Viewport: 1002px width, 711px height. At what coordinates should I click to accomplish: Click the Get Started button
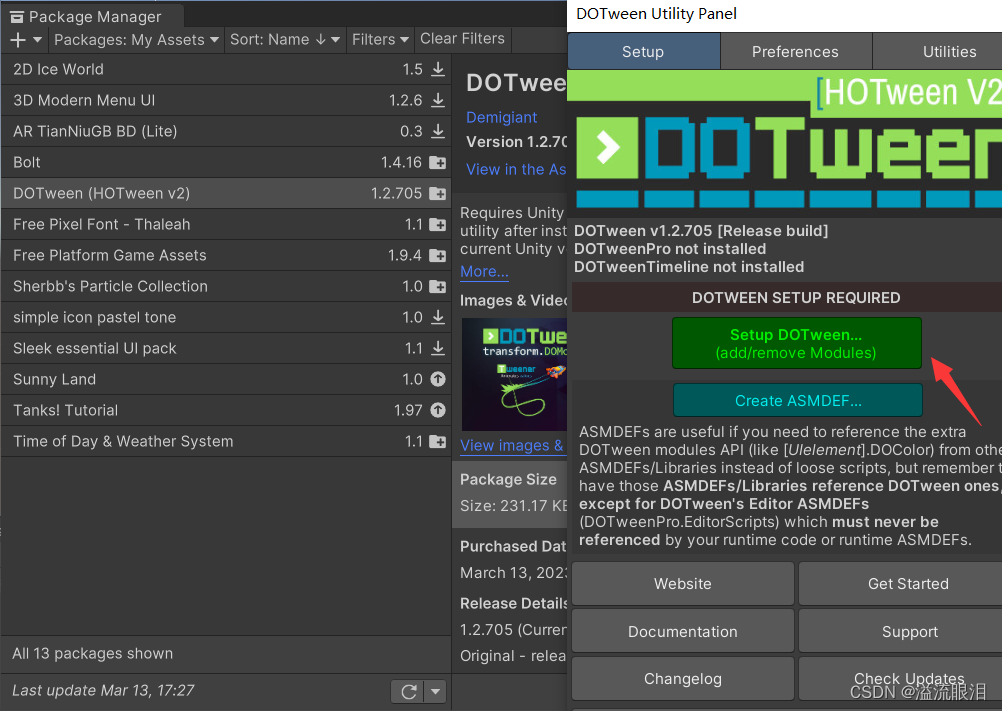click(x=900, y=584)
